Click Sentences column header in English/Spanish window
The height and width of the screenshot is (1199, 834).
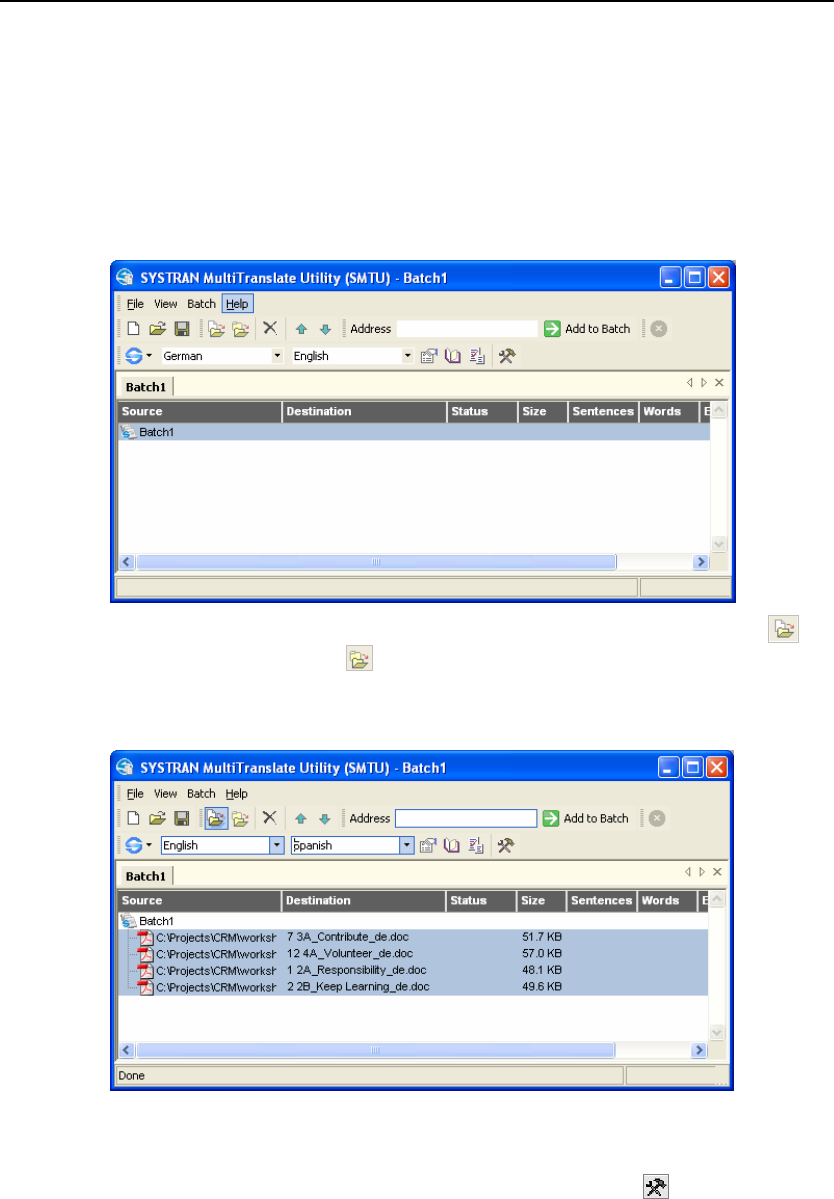coord(602,901)
